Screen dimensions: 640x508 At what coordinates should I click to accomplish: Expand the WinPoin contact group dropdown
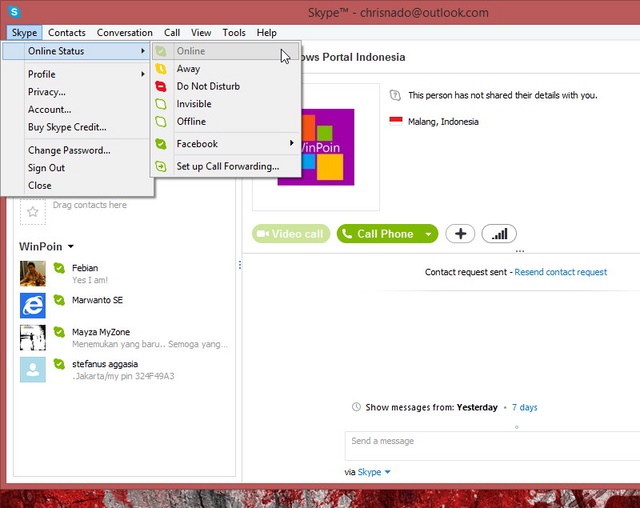[x=71, y=246]
